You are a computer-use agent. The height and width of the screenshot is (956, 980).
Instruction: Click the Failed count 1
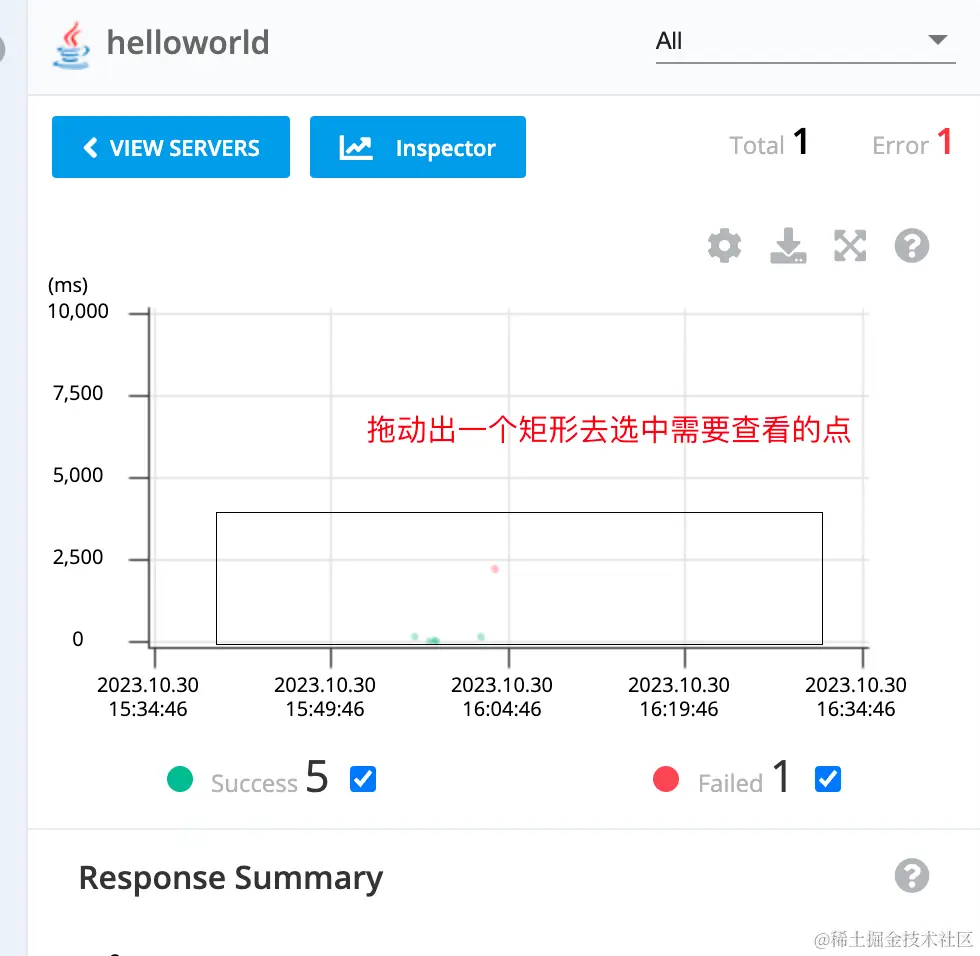(781, 777)
